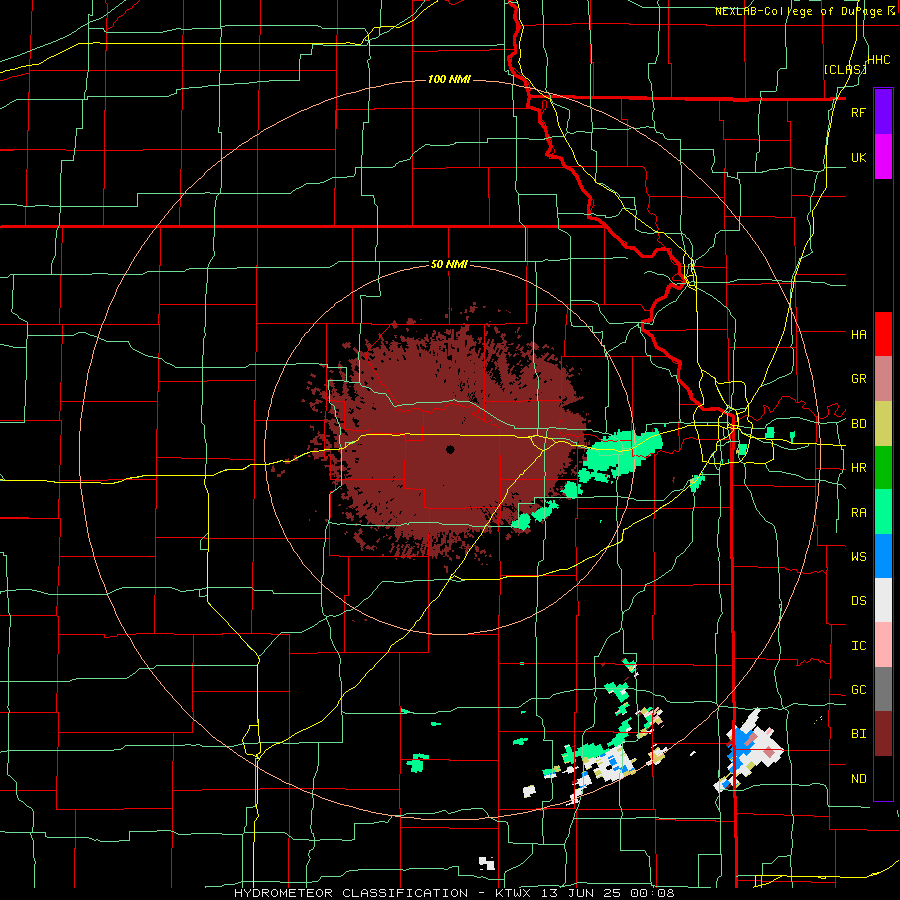This screenshot has width=900, height=900.
Task: Select the white DS legend swatch
Action: click(x=883, y=600)
